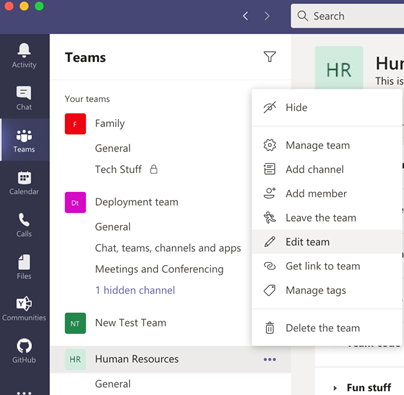Image resolution: width=404 pixels, height=395 pixels.
Task: Click the Deployment team magenta avatar
Action: pos(75,202)
